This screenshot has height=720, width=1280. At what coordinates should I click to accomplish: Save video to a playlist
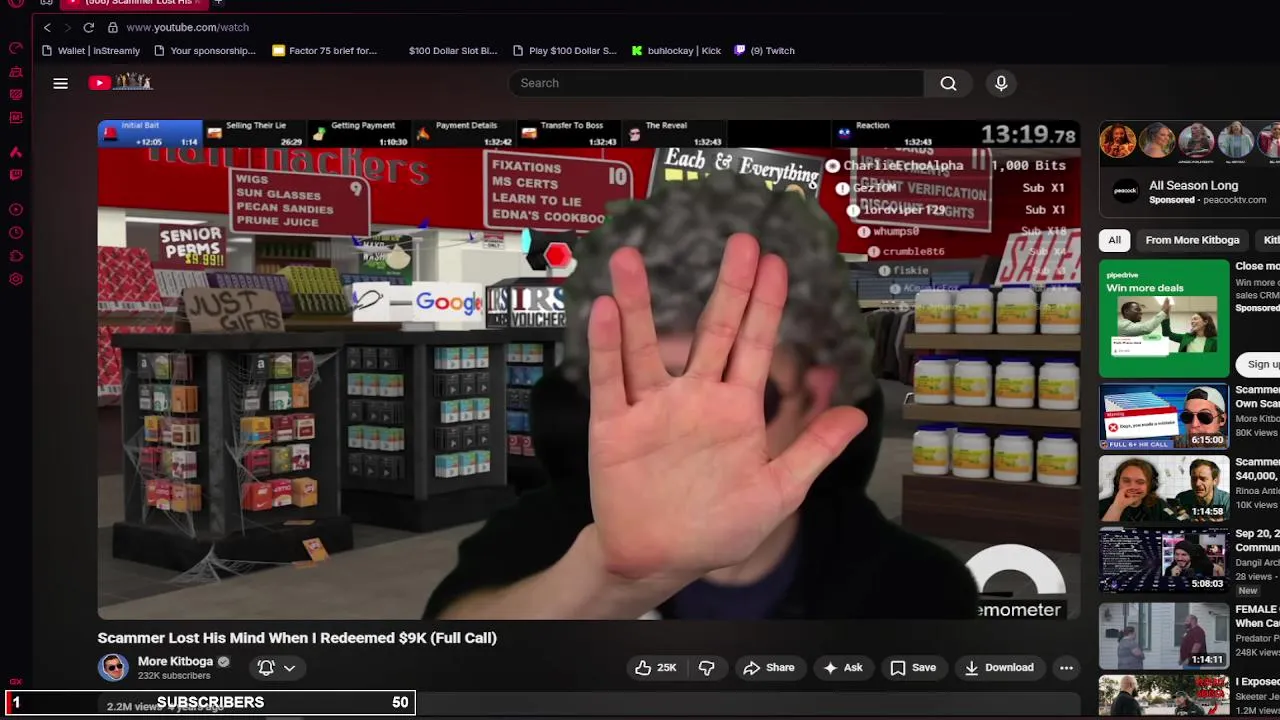(913, 667)
